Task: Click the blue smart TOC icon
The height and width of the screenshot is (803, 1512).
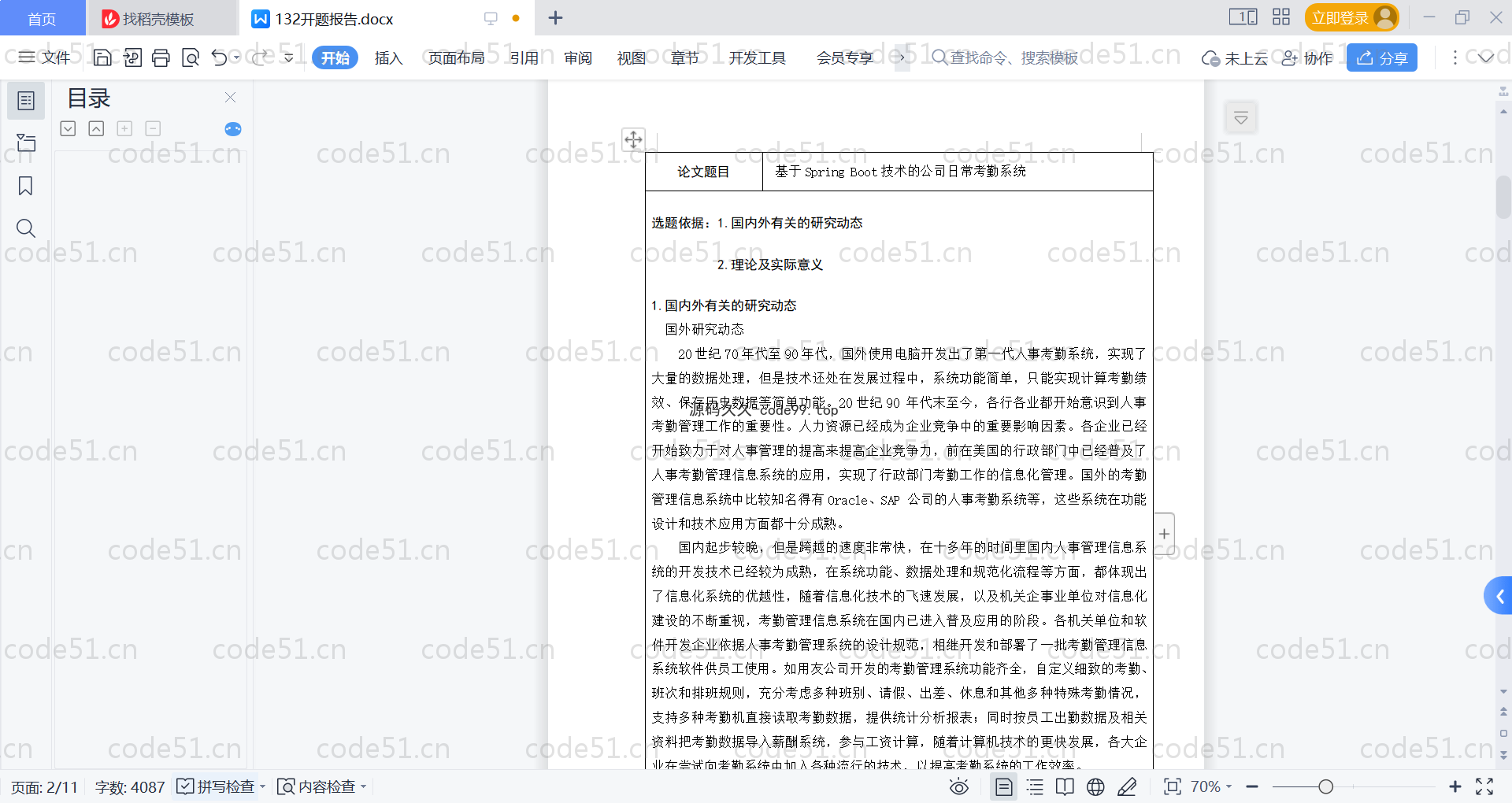Action: (x=233, y=129)
